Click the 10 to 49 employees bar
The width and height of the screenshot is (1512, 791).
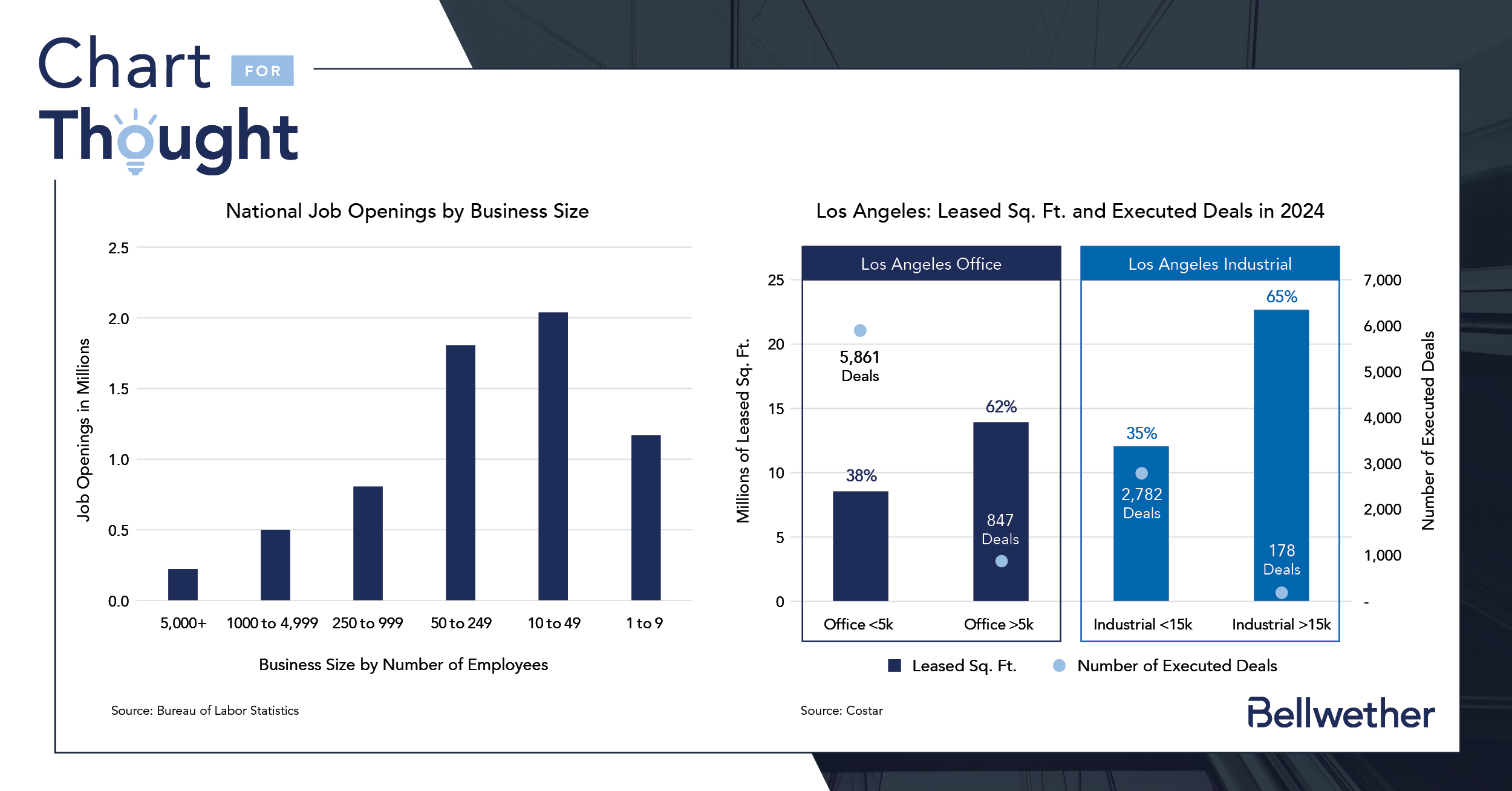[x=553, y=457]
